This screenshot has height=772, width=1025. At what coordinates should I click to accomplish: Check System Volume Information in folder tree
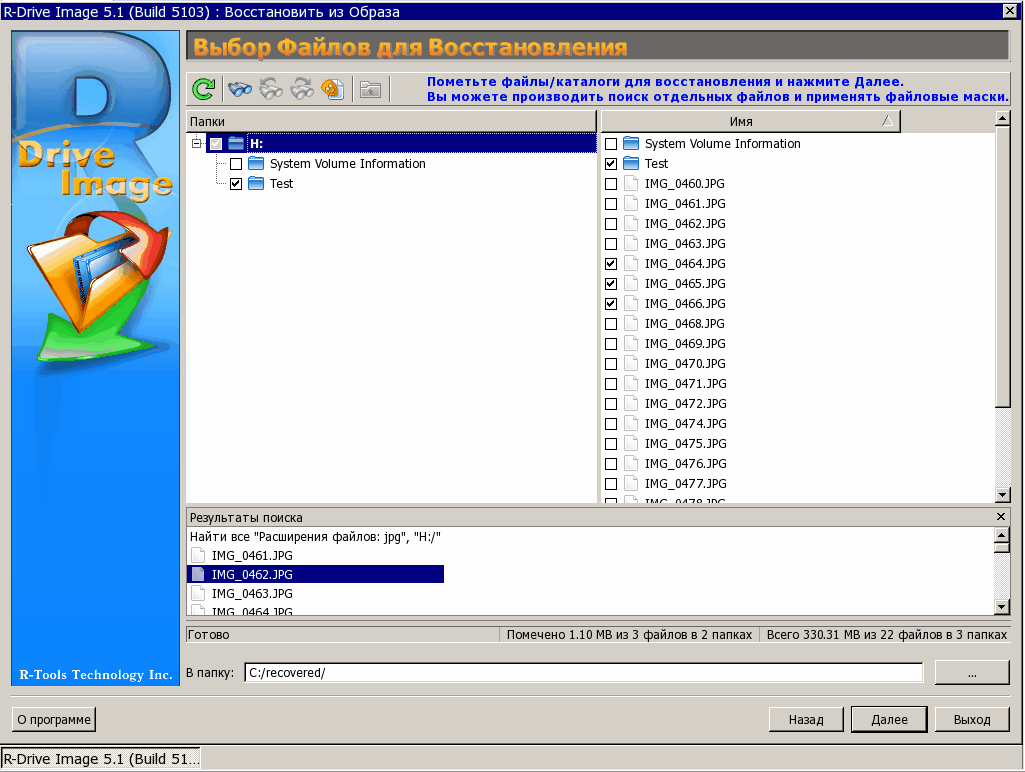pos(236,164)
